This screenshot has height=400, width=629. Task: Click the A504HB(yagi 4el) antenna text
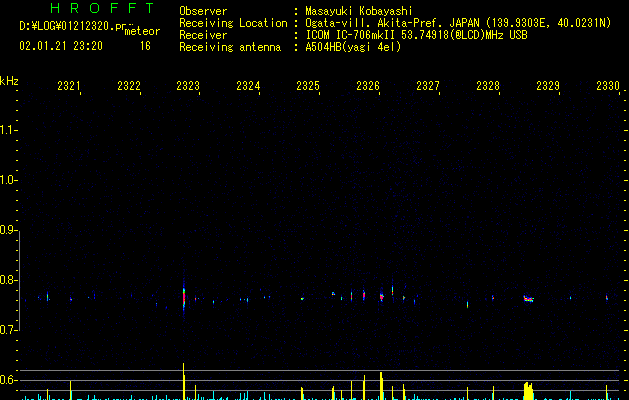pyautogui.click(x=353, y=47)
